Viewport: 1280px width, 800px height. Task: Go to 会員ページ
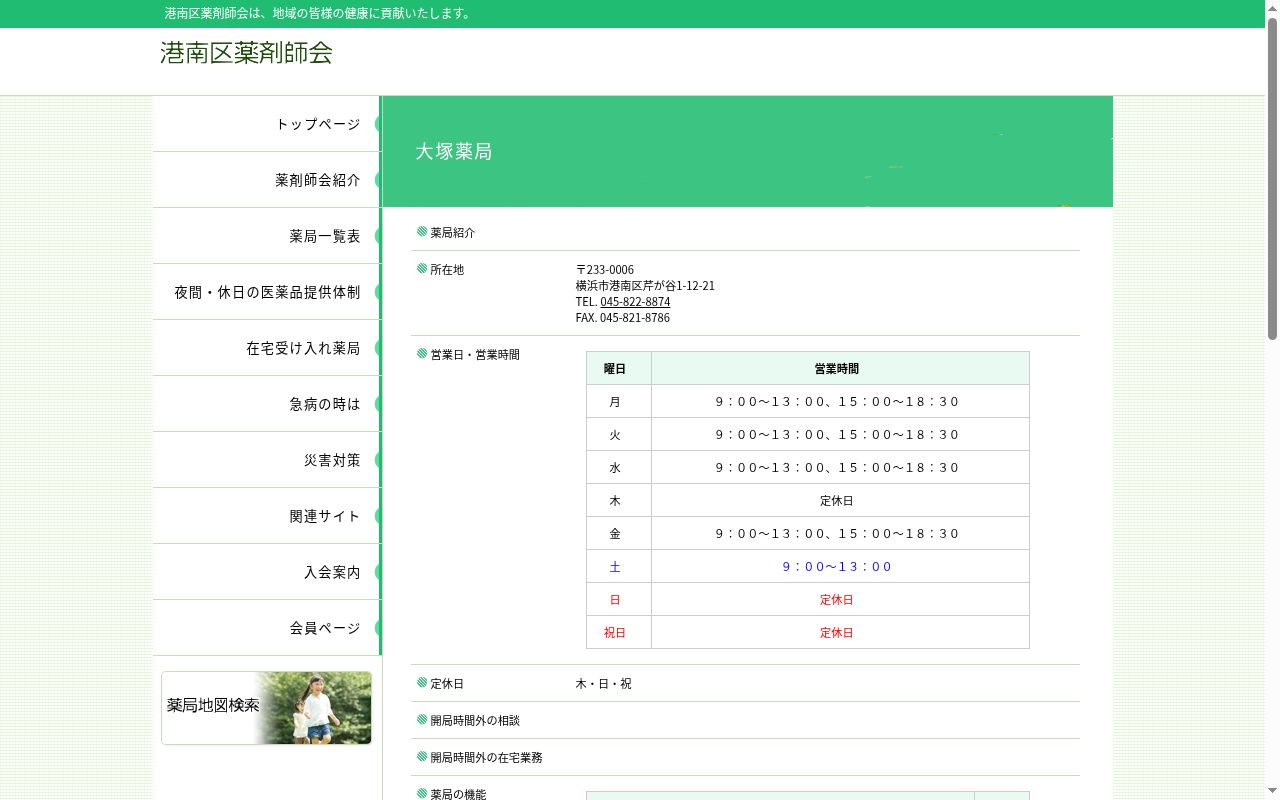267,628
